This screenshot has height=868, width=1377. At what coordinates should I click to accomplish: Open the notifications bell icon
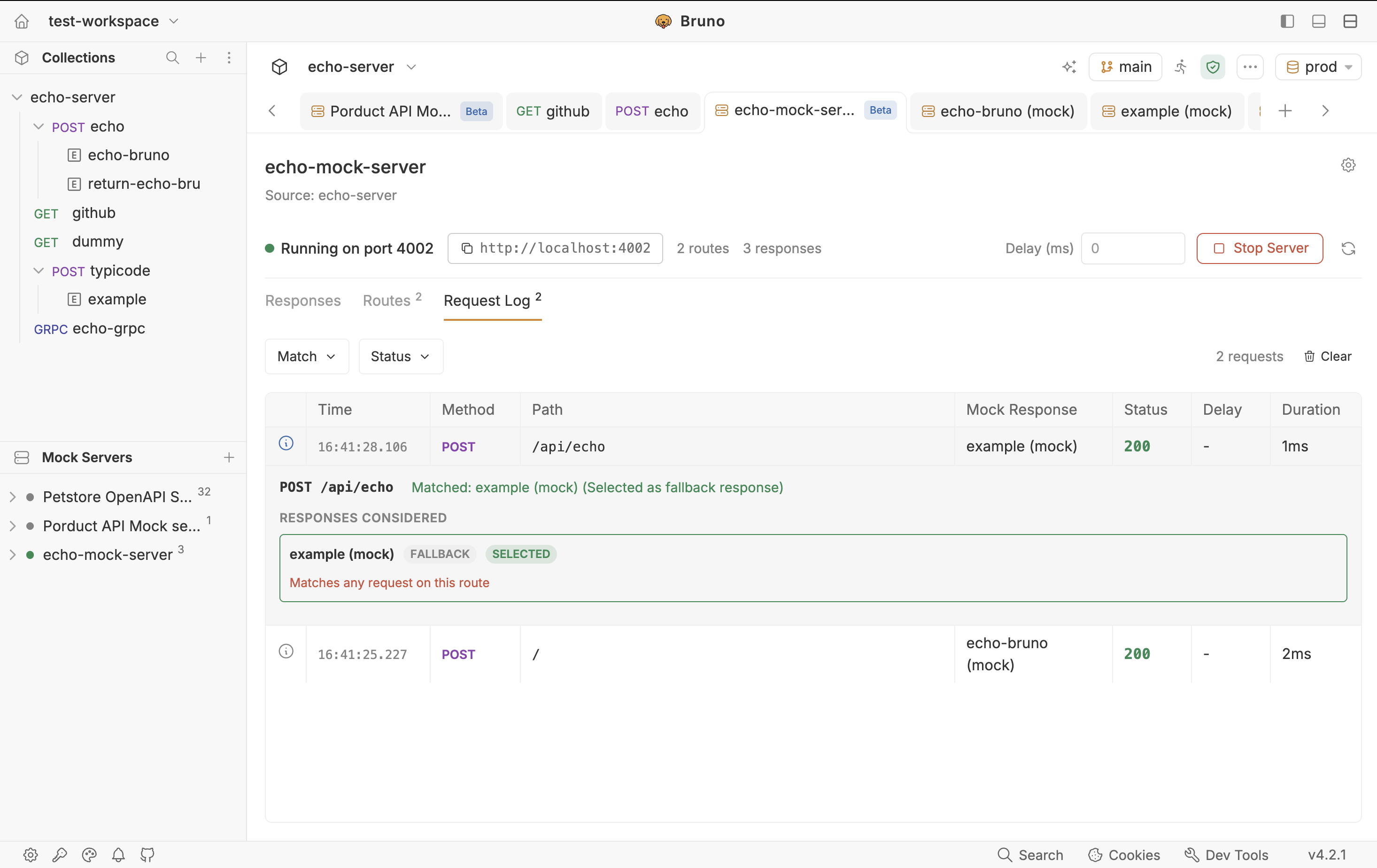(x=118, y=854)
